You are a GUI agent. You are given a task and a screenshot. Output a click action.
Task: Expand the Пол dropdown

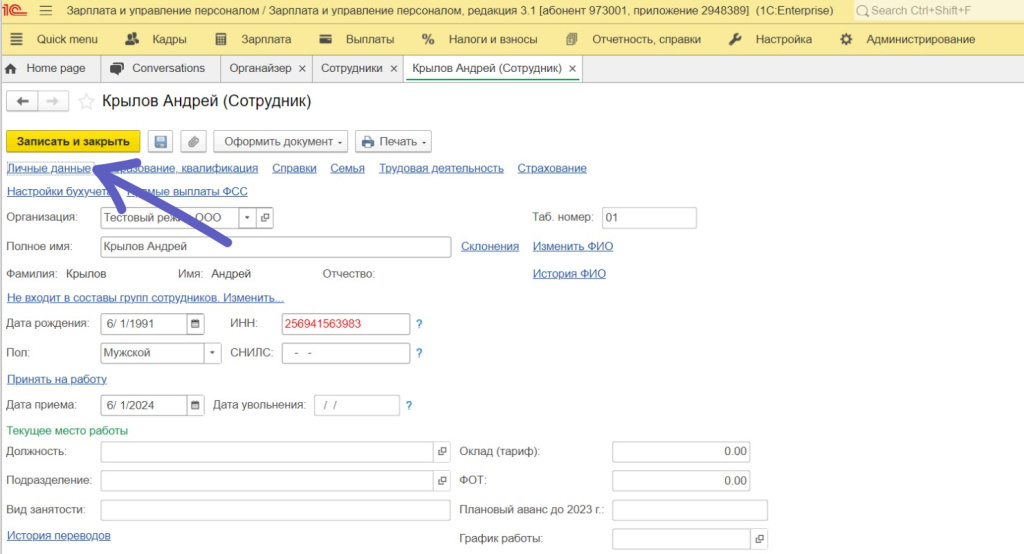click(212, 353)
